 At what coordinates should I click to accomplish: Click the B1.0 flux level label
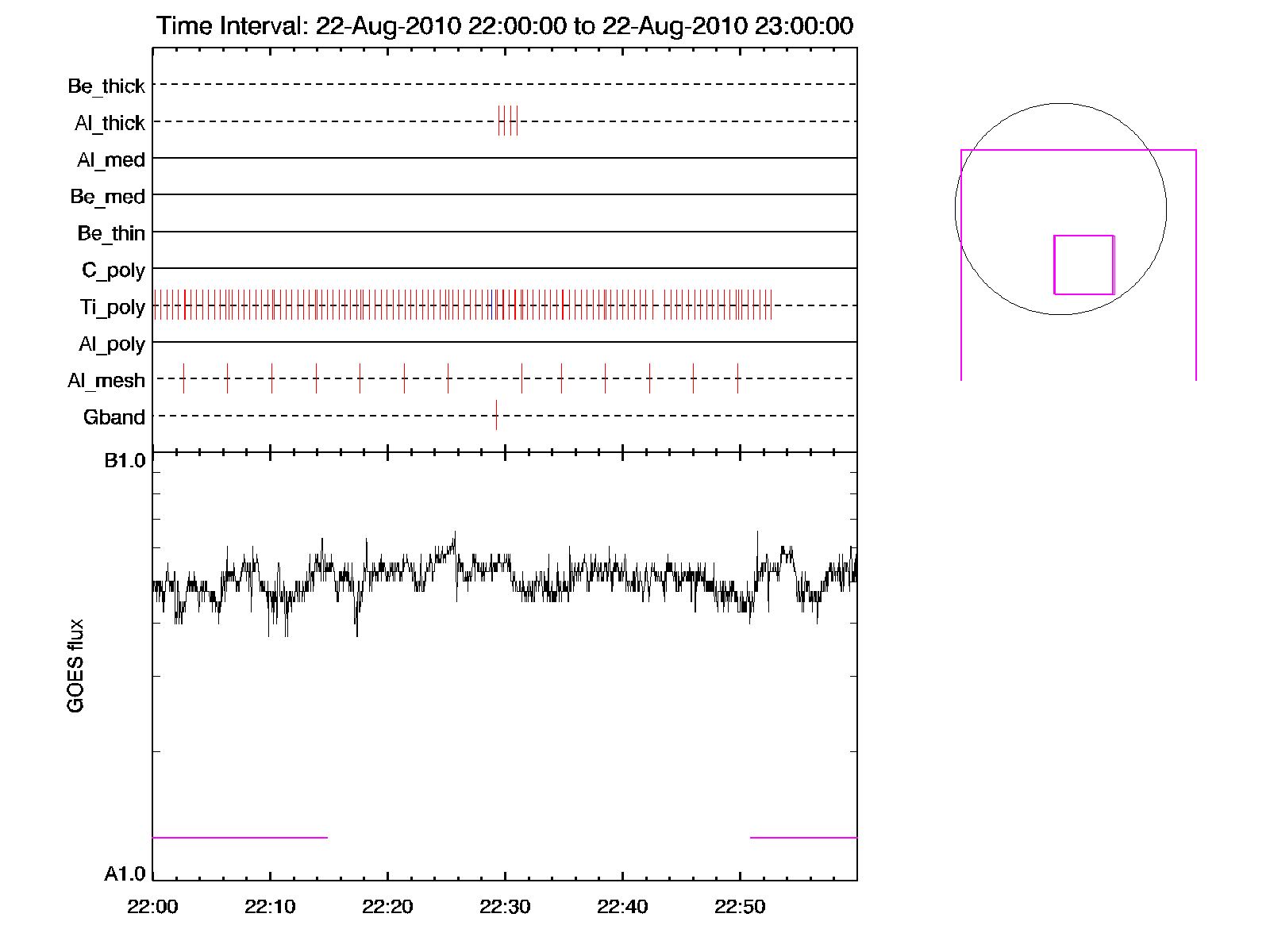coord(125,461)
